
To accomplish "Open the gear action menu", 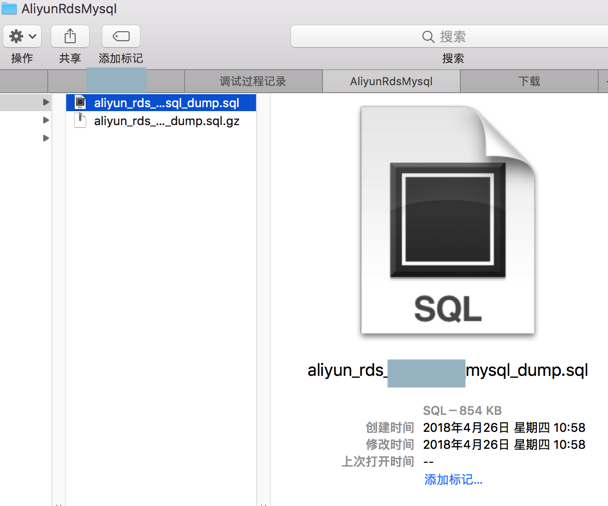I will [22, 36].
